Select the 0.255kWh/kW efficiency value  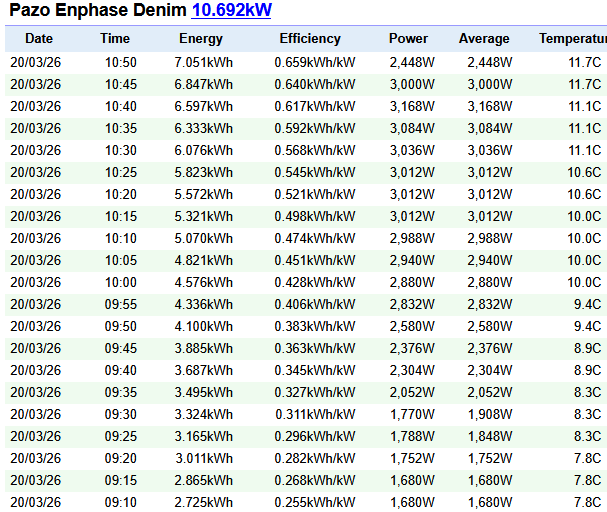[x=315, y=503]
